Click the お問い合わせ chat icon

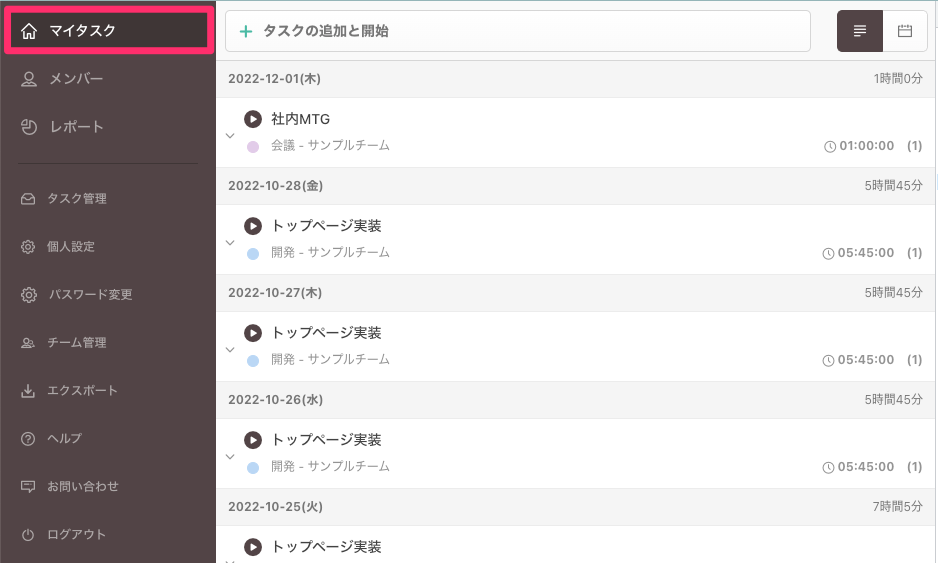click(28, 487)
